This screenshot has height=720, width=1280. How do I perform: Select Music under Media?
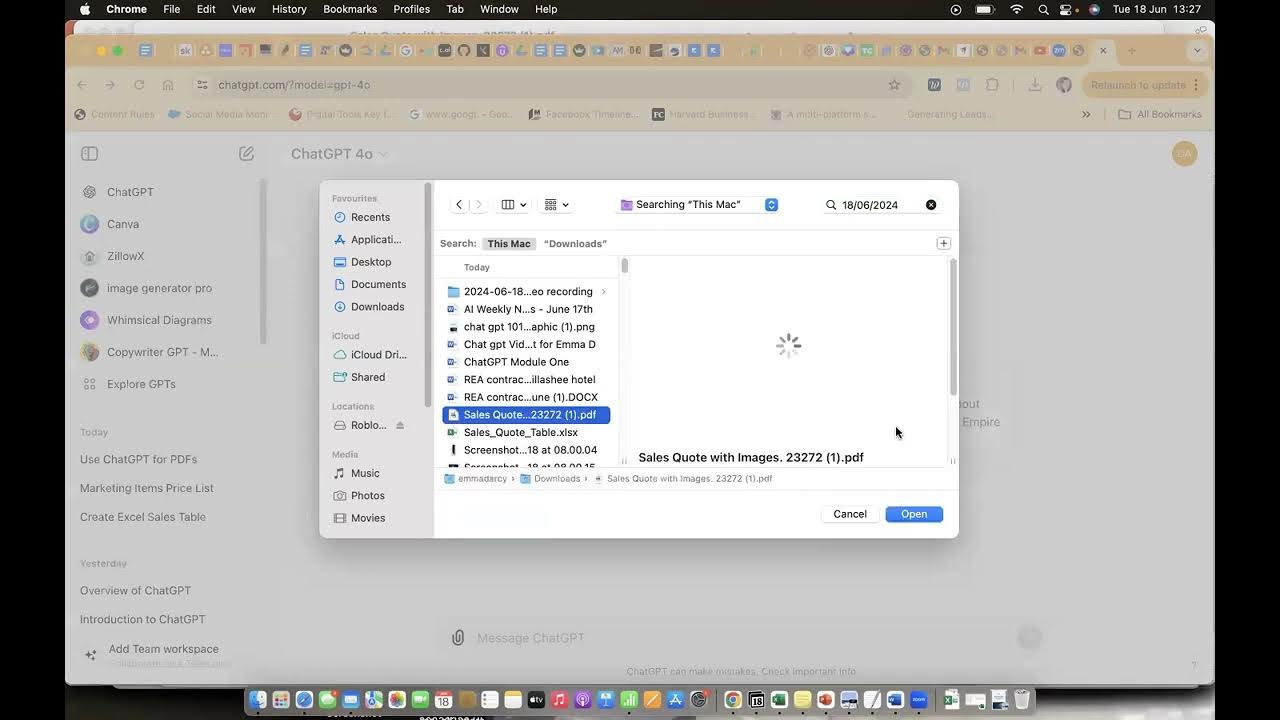(365, 473)
